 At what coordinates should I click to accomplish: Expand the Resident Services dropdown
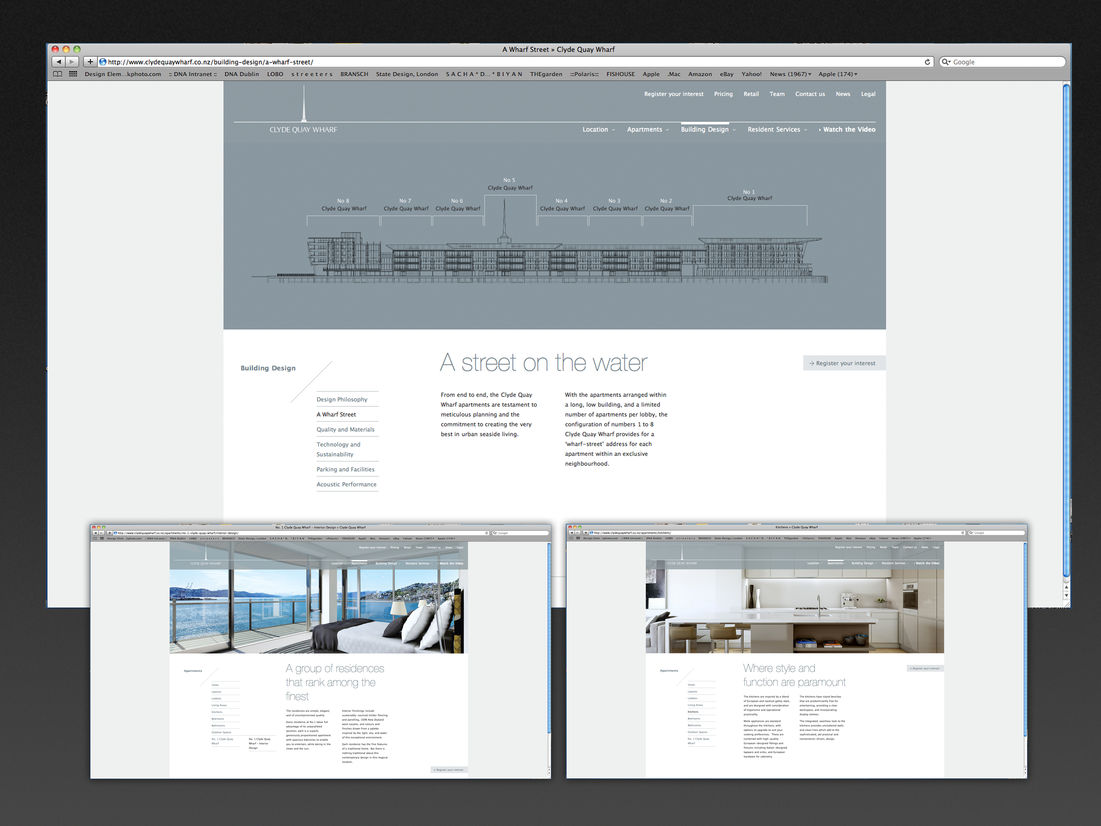777,129
